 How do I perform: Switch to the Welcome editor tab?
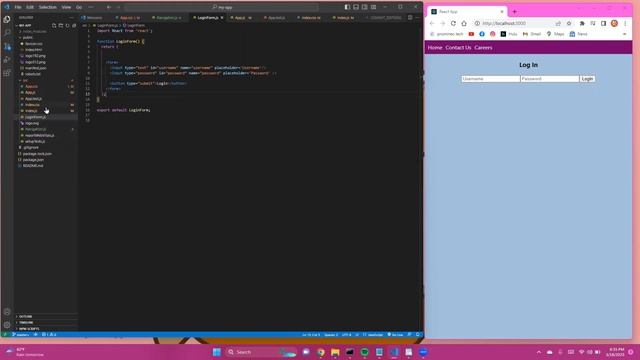(95, 18)
